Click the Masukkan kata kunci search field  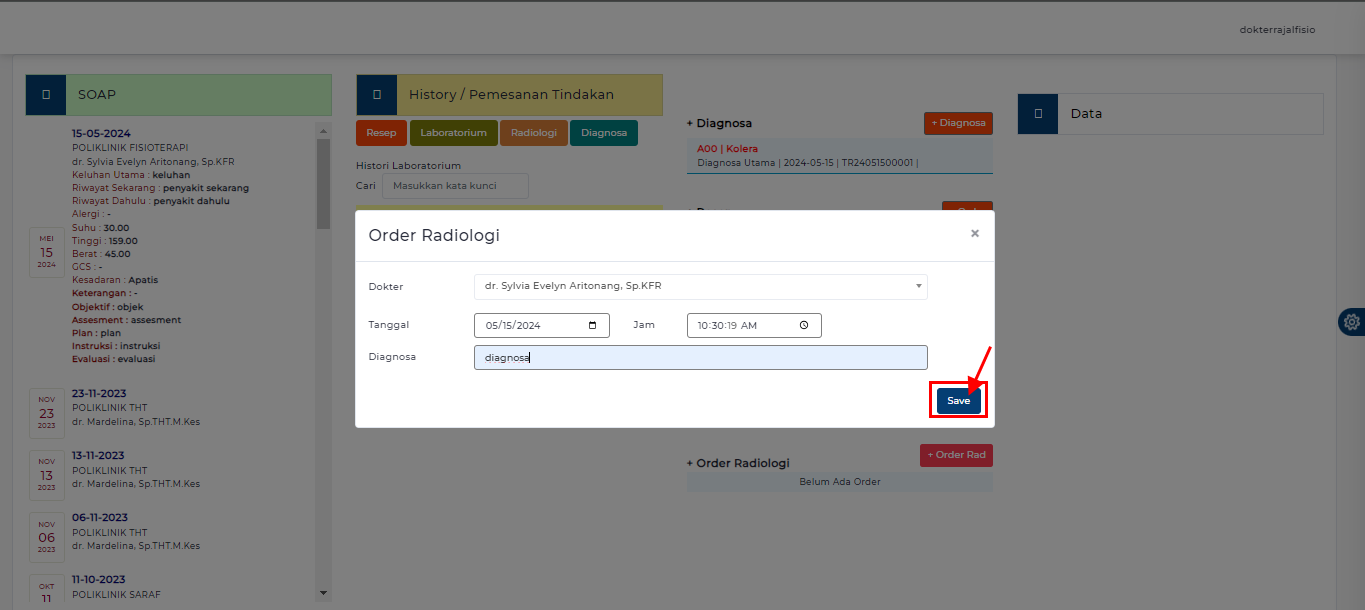pyautogui.click(x=455, y=186)
